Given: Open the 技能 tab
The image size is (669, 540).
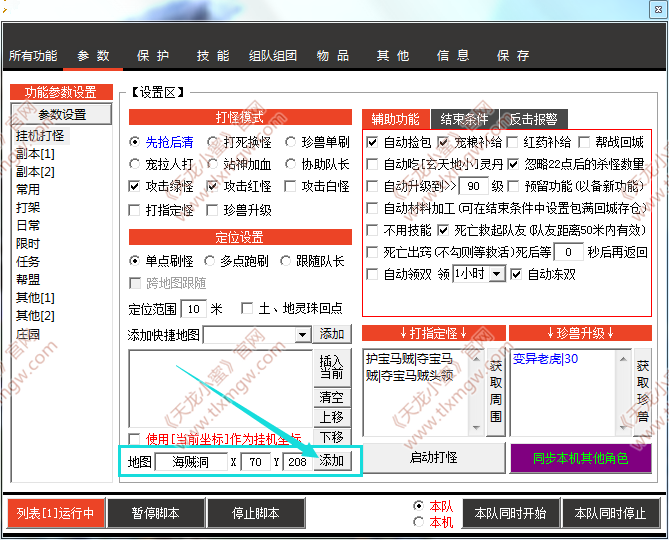Looking at the screenshot, I should coord(212,55).
